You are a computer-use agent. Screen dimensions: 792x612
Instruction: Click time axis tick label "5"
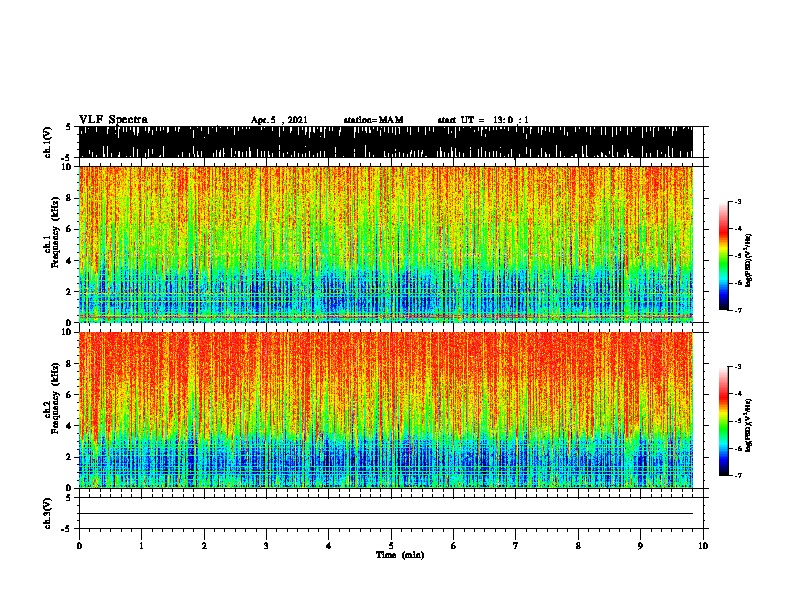tap(391, 546)
